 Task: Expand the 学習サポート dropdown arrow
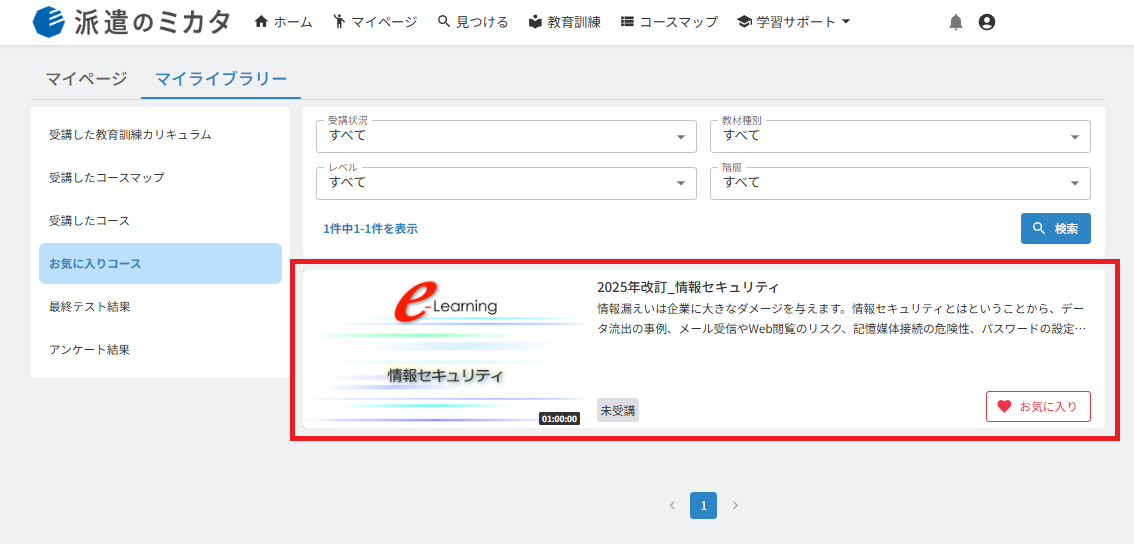point(845,22)
